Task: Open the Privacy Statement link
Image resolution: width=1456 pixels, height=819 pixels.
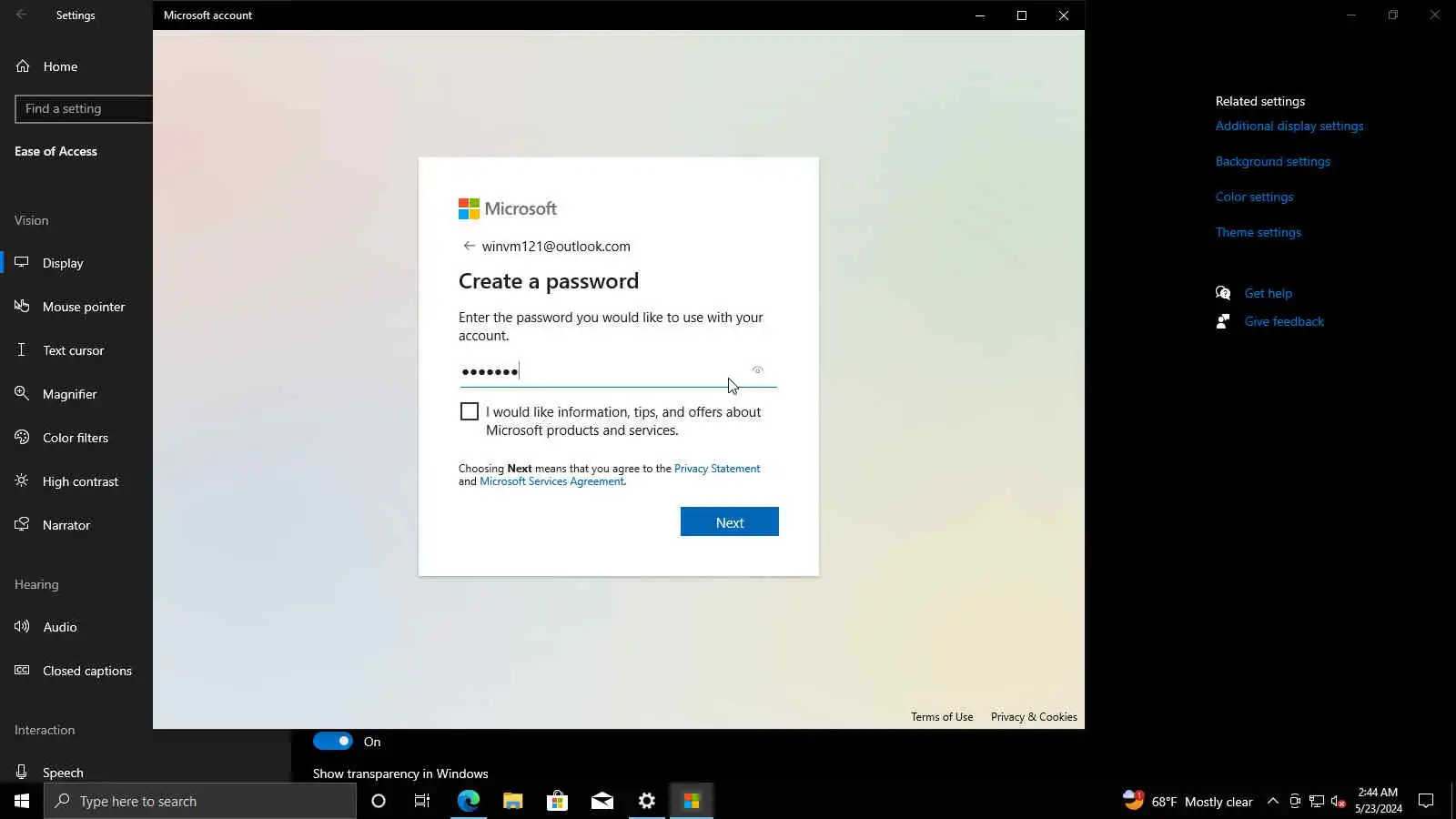Action: tap(717, 469)
